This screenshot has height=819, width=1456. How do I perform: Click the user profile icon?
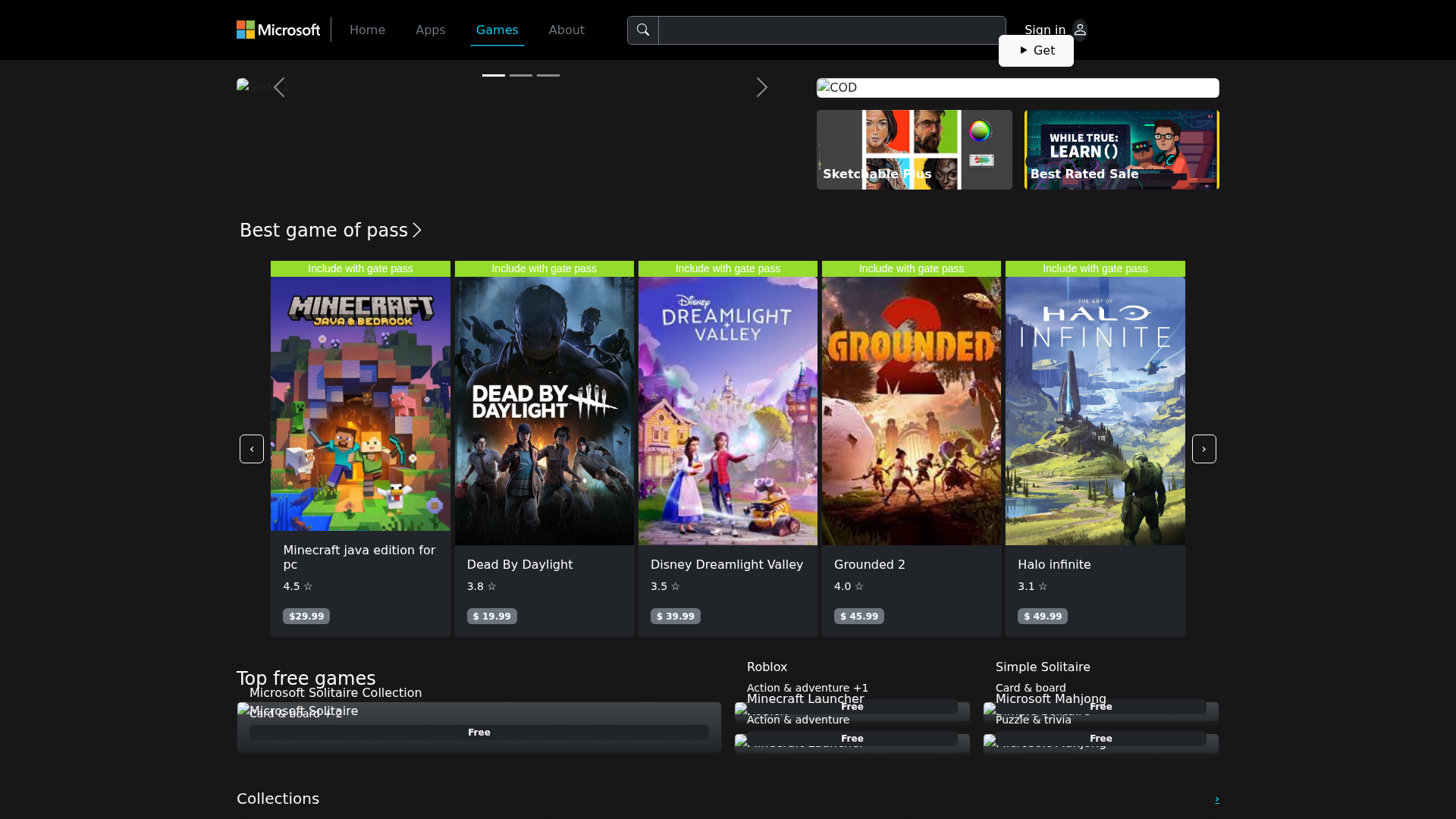1080,30
